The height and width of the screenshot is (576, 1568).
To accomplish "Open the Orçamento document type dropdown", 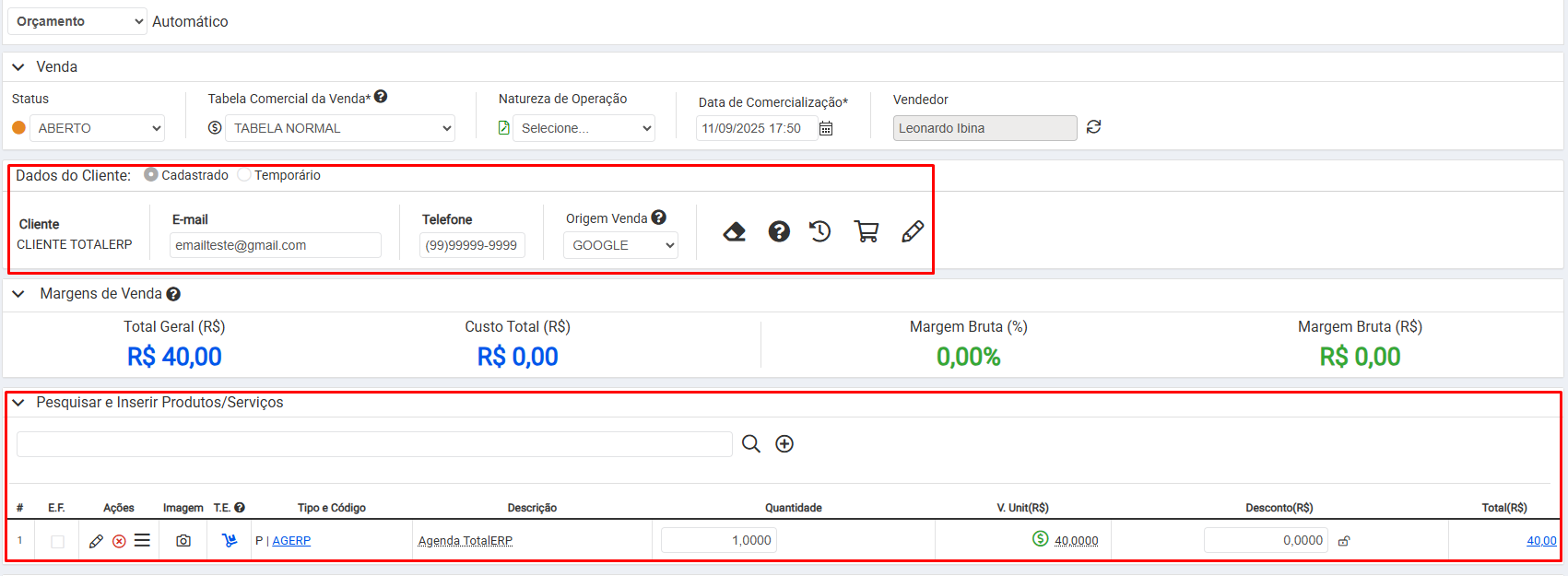I will coord(77,21).
